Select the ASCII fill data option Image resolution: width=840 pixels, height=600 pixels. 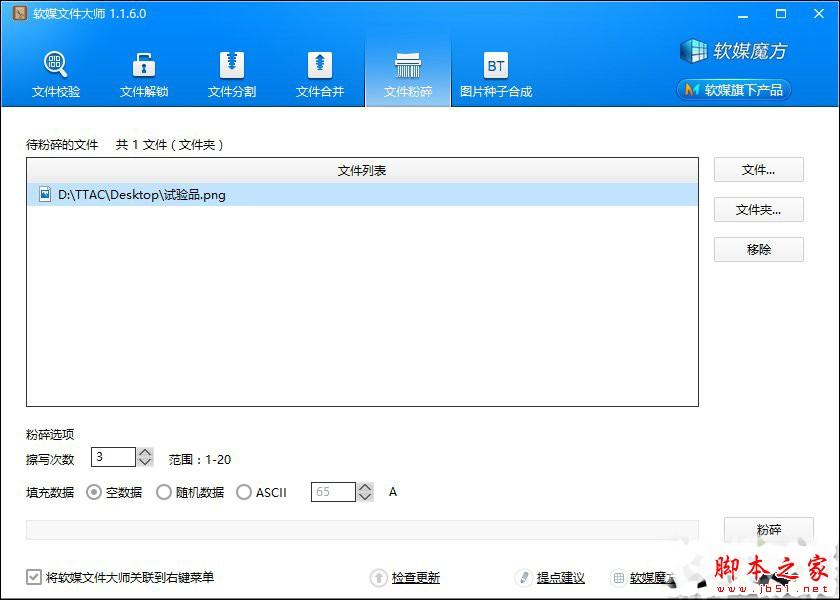coord(243,492)
